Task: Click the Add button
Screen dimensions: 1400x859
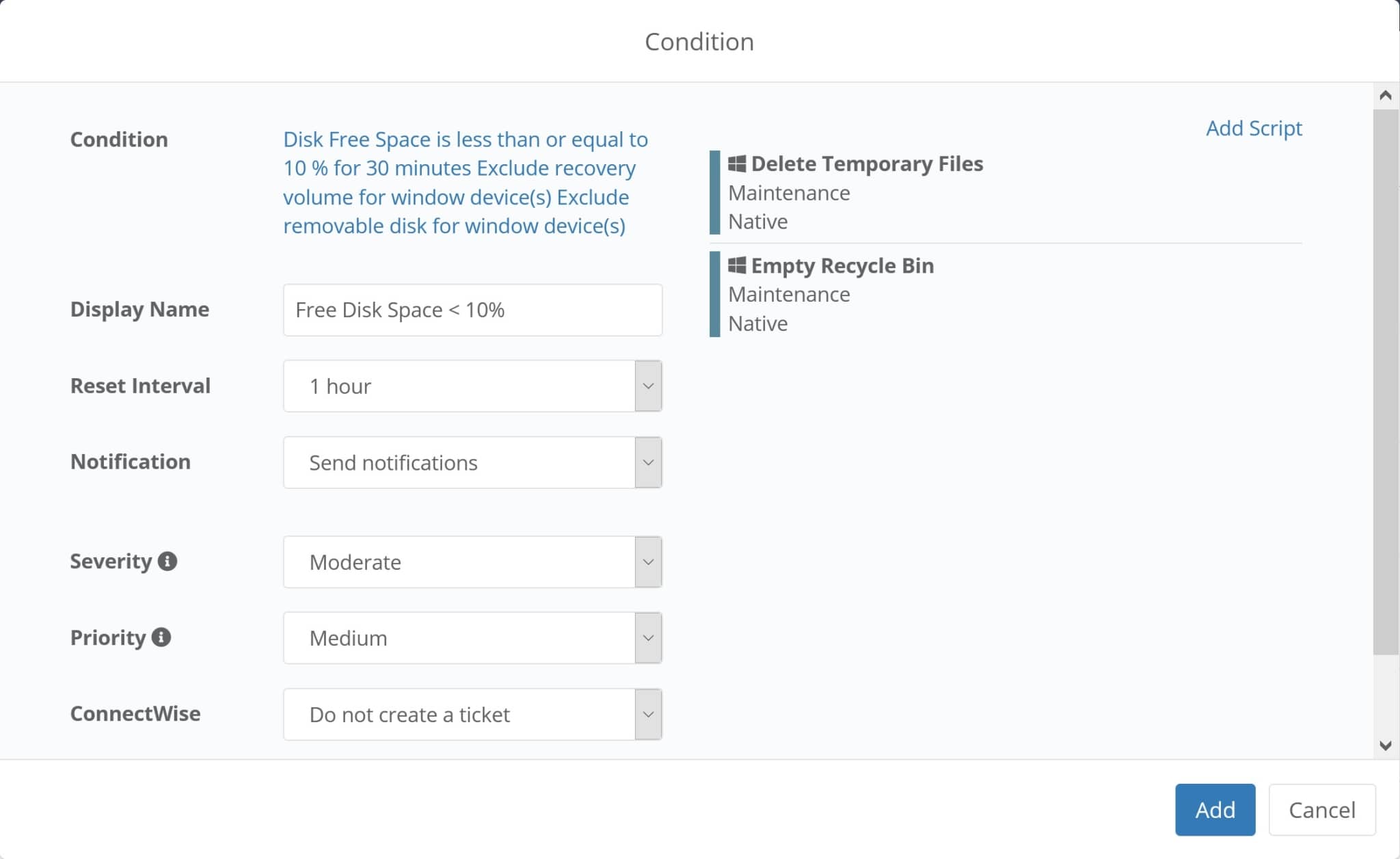Action: click(x=1214, y=810)
